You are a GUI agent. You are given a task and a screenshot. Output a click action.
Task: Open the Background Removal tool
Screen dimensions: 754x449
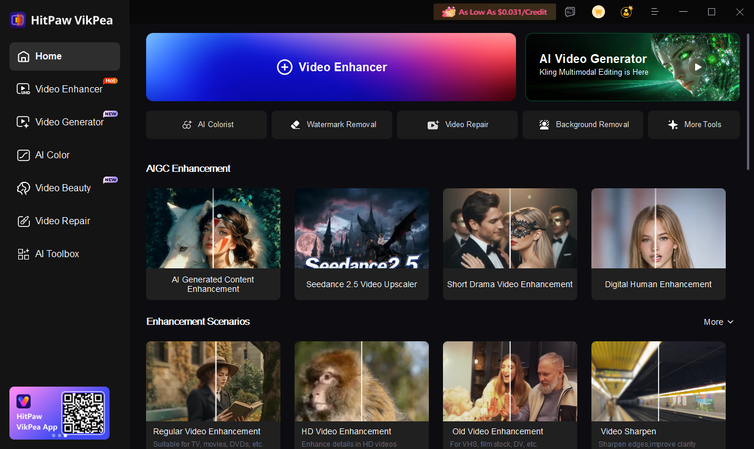tap(583, 125)
